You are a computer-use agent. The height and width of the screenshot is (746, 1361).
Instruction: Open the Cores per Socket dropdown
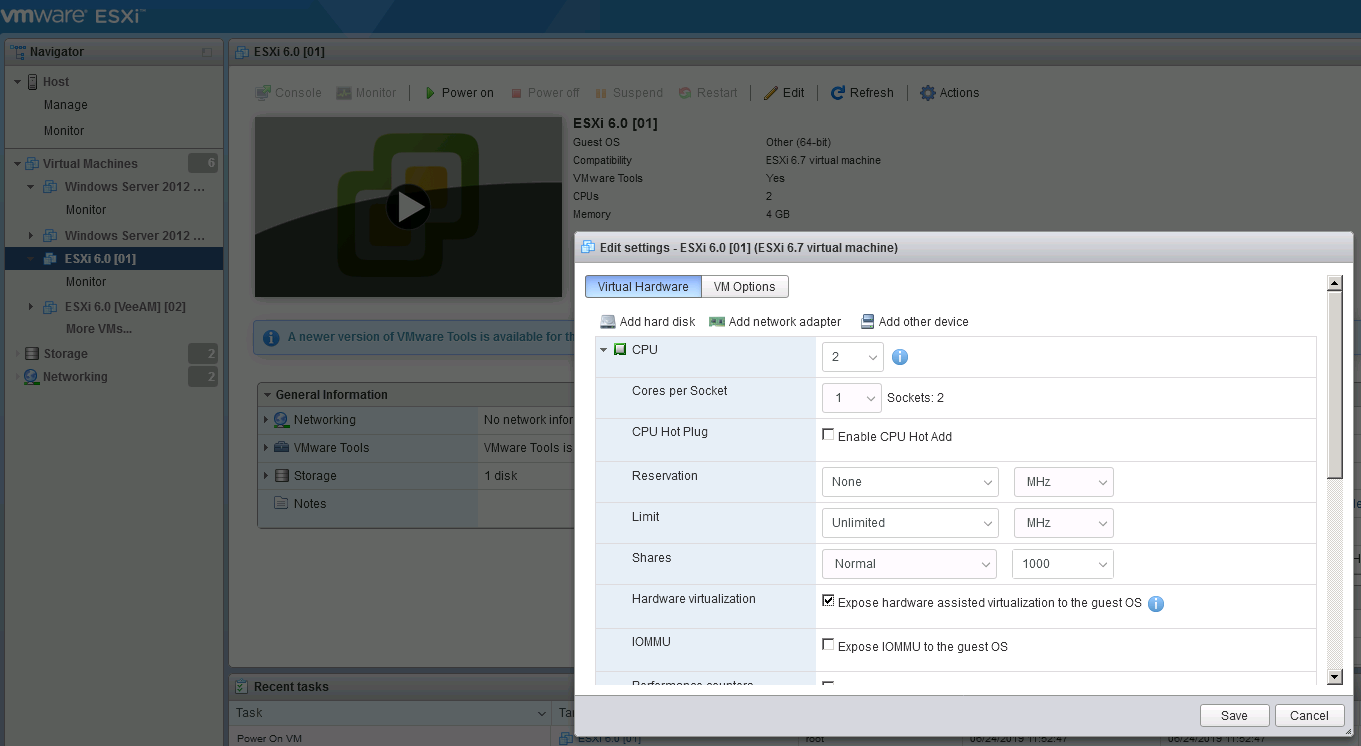(852, 398)
